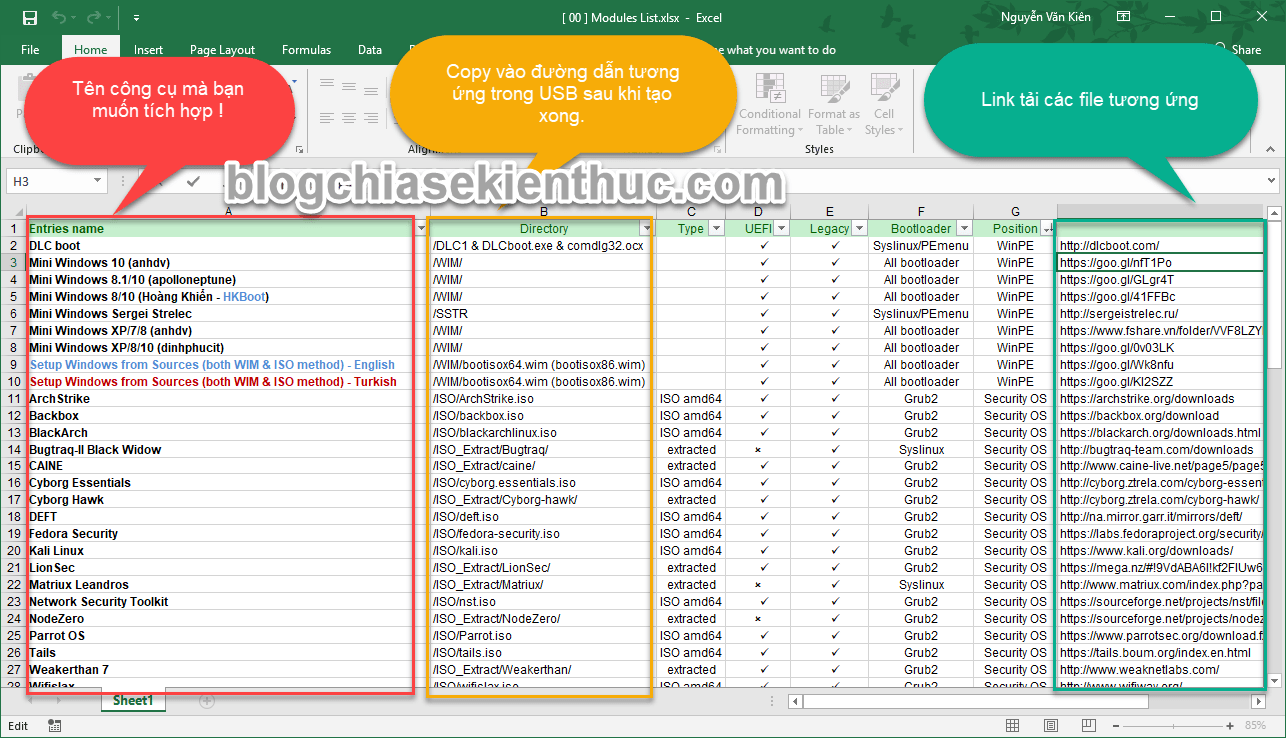Select row header 14
The width and height of the screenshot is (1286, 738).
[x=13, y=450]
